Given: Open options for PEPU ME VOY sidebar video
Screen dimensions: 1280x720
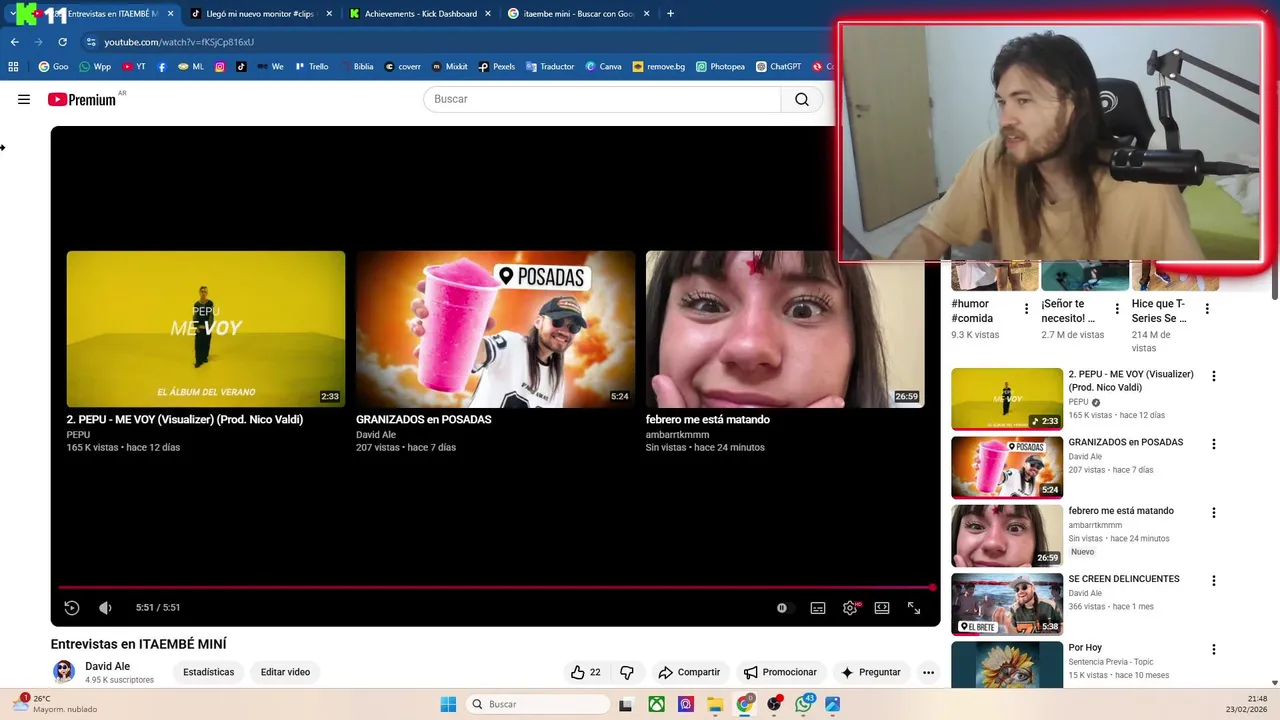Looking at the screenshot, I should [x=1214, y=377].
